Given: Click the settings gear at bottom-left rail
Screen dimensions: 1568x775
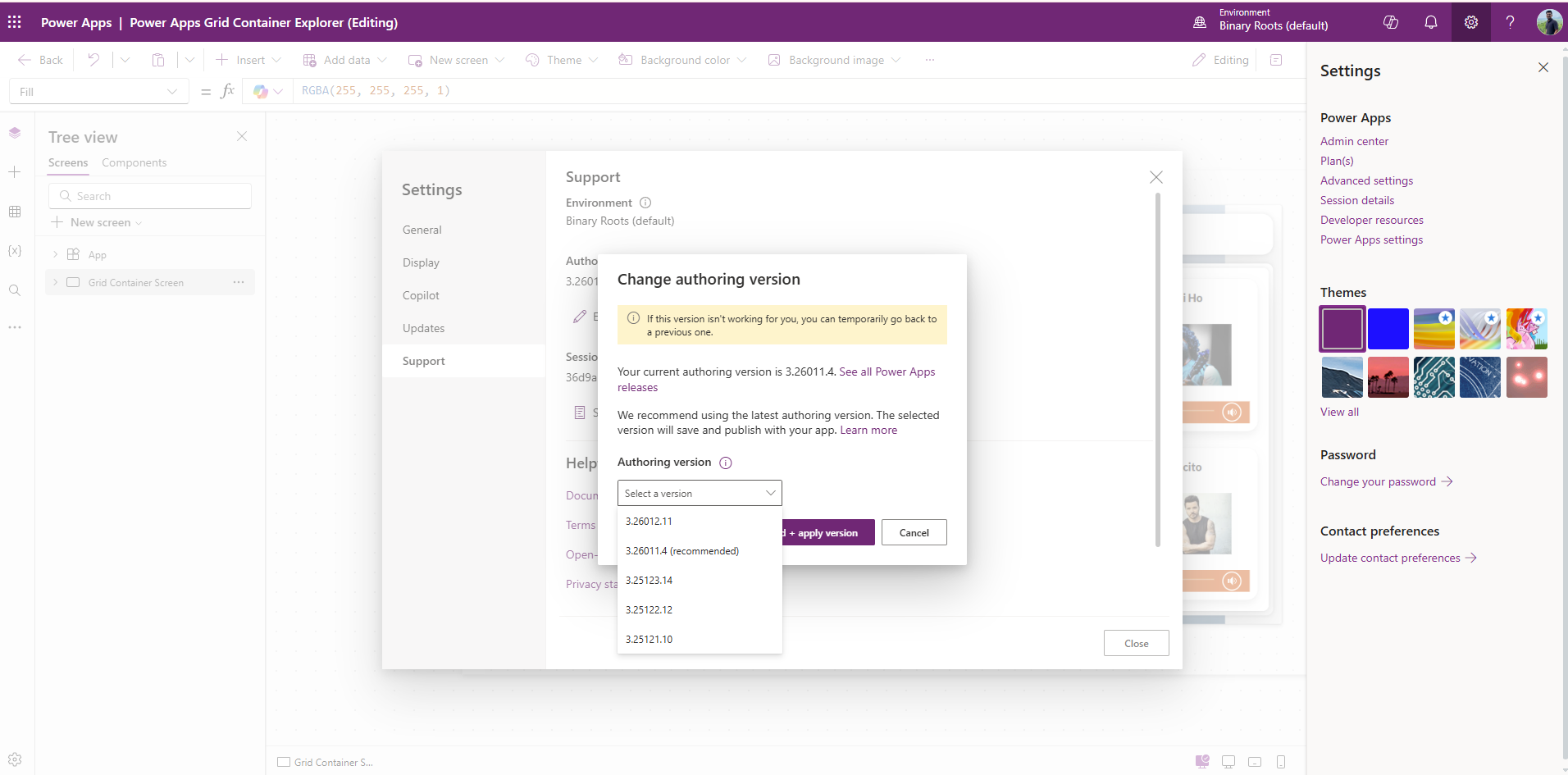Looking at the screenshot, I should pos(15,759).
